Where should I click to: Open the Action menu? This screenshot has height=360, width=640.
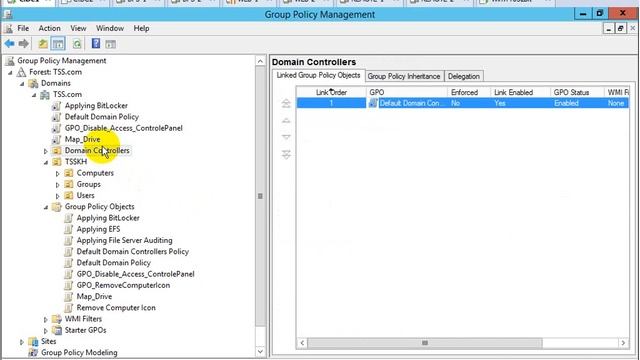tap(49, 29)
